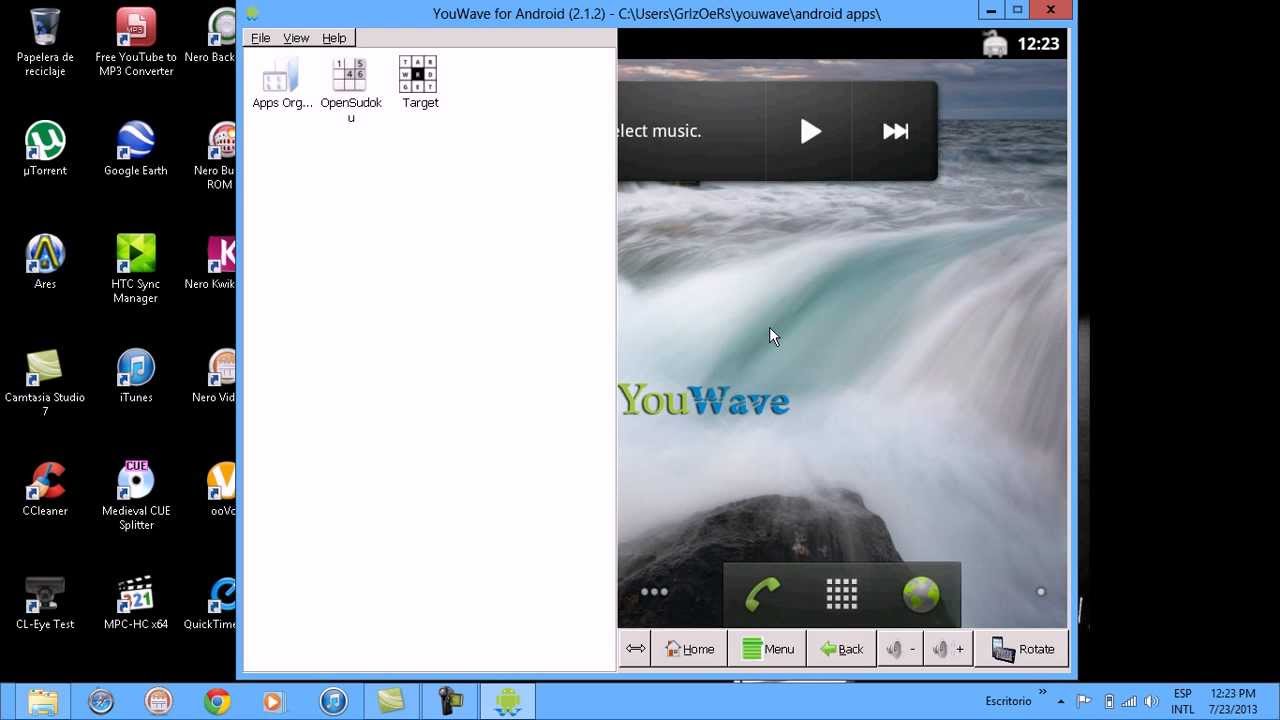Play music in the Android widget
Viewport: 1280px width, 720px height.
[810, 131]
